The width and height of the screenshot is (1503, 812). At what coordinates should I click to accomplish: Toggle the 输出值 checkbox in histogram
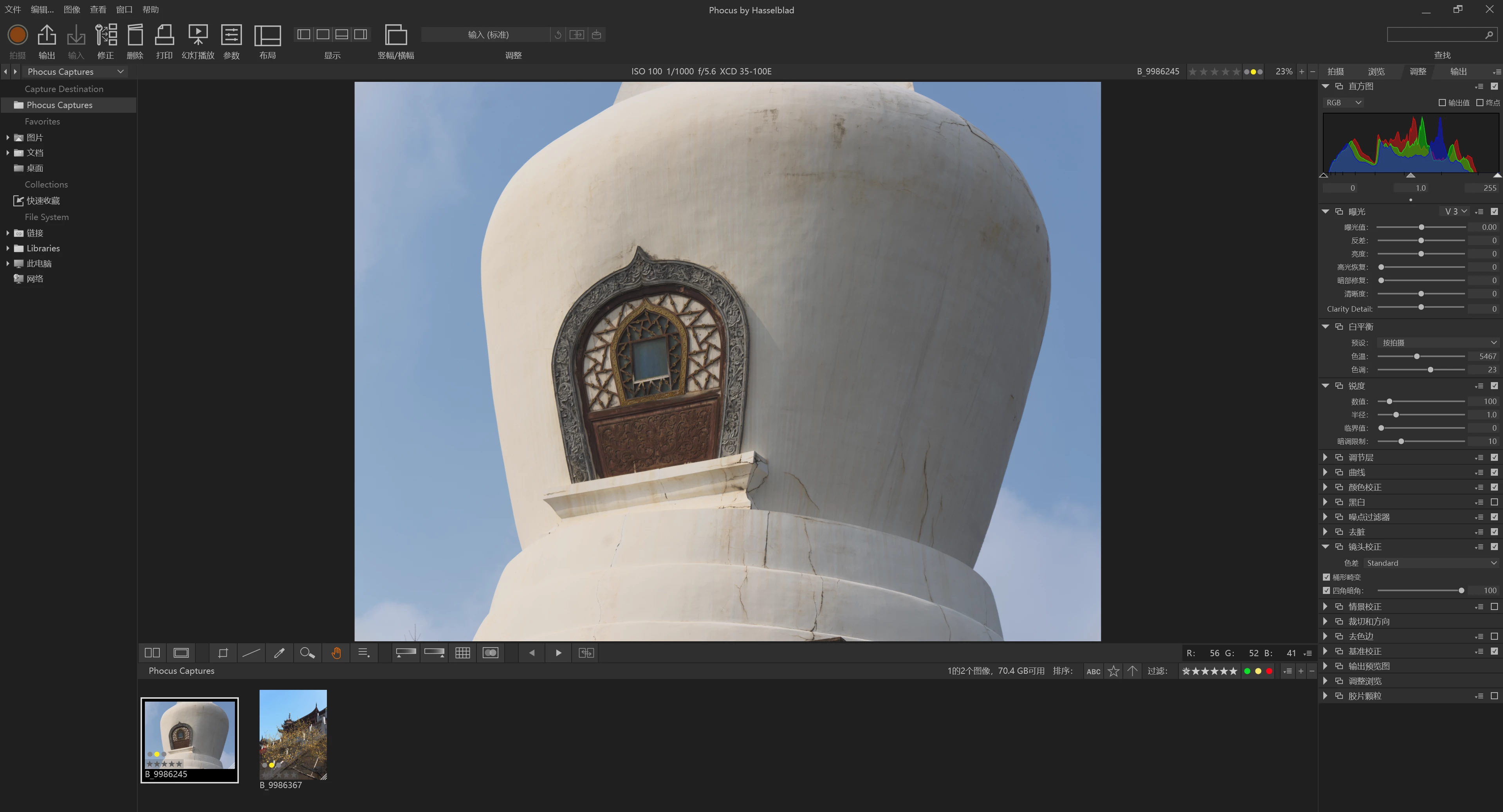click(1442, 103)
